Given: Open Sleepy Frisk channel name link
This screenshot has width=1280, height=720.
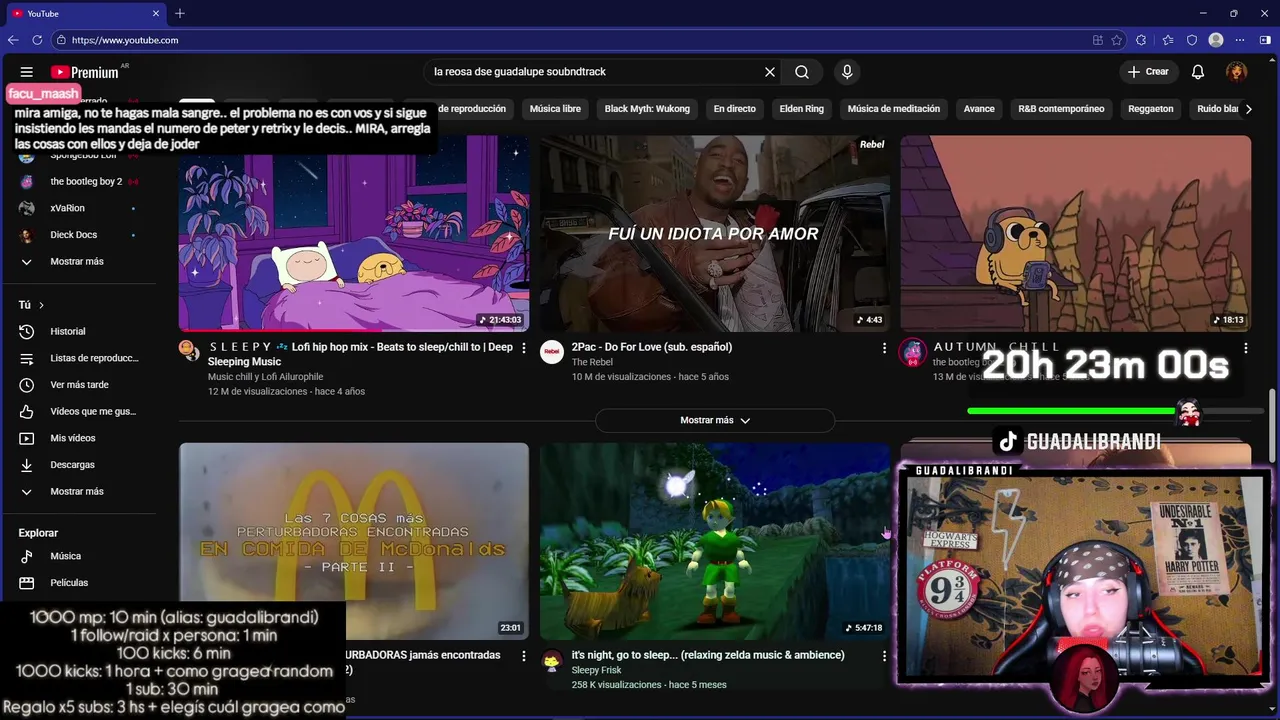Looking at the screenshot, I should 597,670.
